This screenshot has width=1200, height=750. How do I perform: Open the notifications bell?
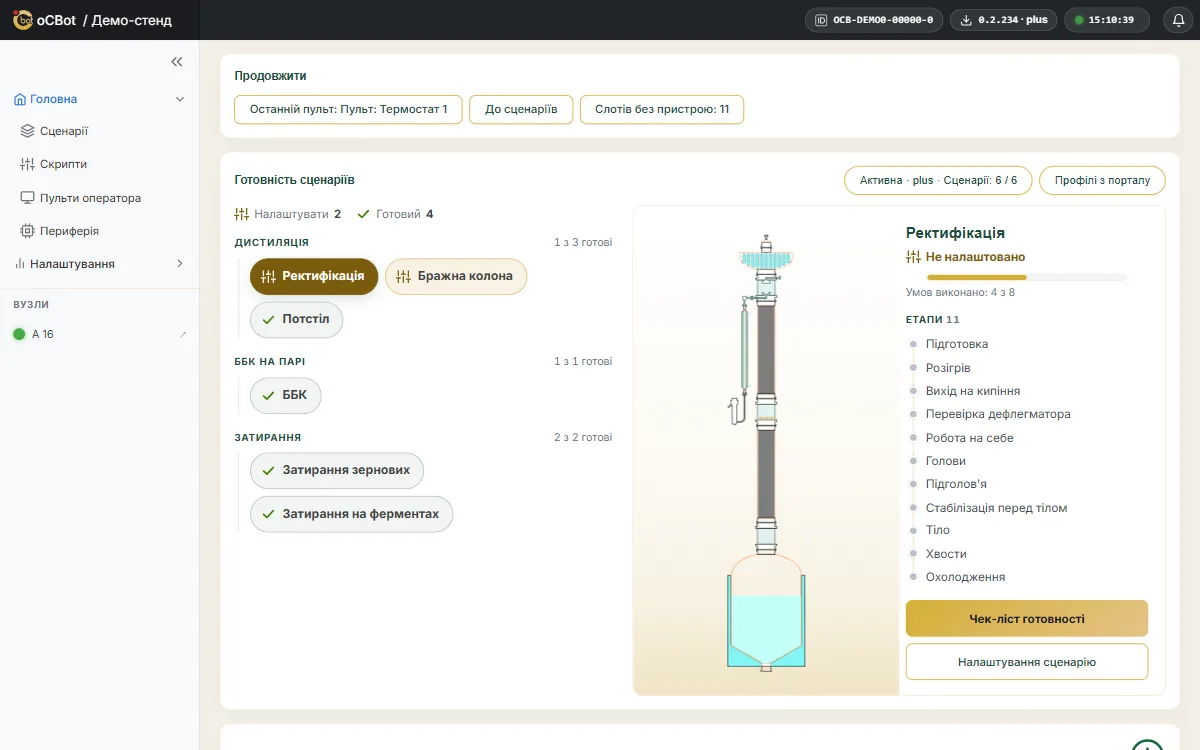(x=1178, y=20)
